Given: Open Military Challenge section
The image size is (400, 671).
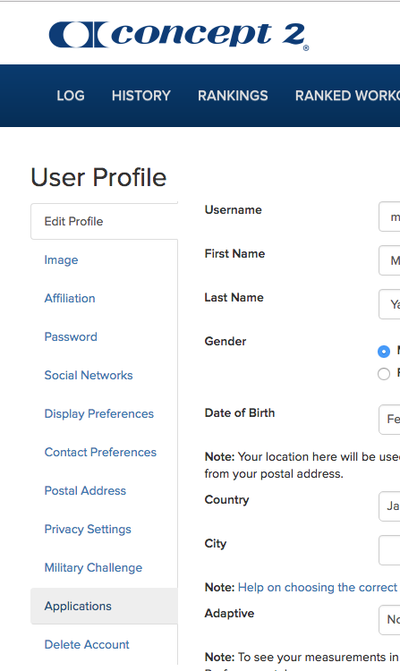Looking at the screenshot, I should 93,568.
